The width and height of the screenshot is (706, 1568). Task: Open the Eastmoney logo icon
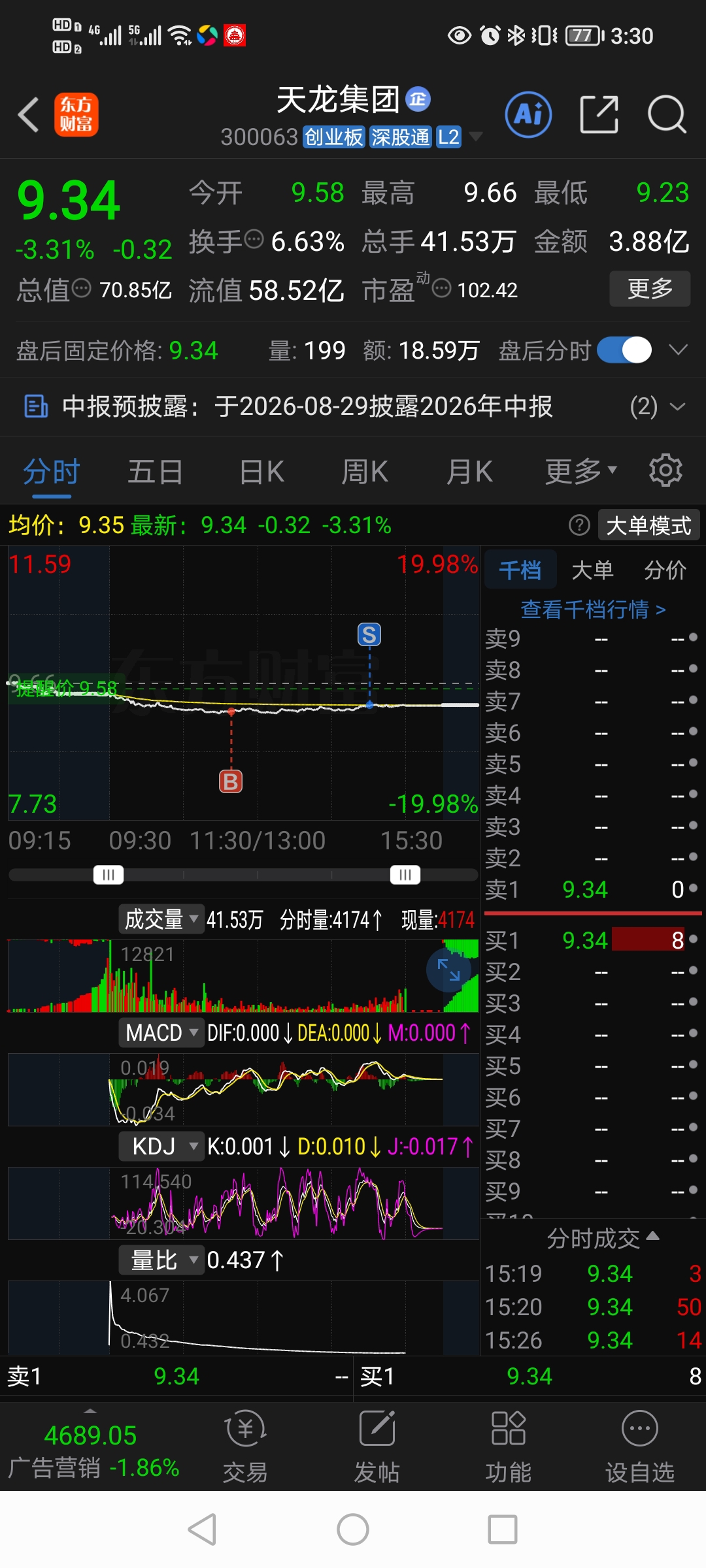[x=76, y=114]
